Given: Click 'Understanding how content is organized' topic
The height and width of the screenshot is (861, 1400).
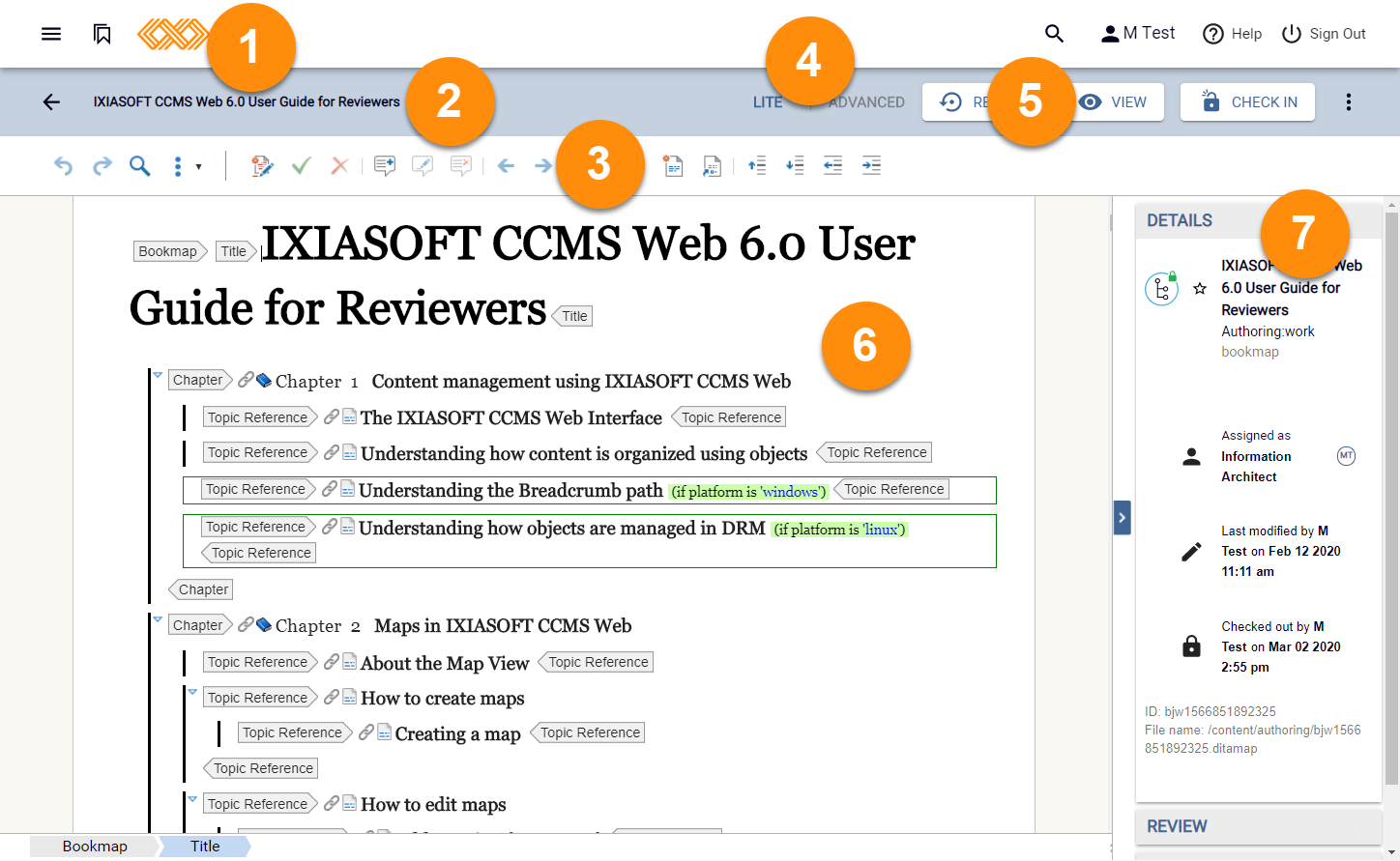Looking at the screenshot, I should tap(584, 453).
